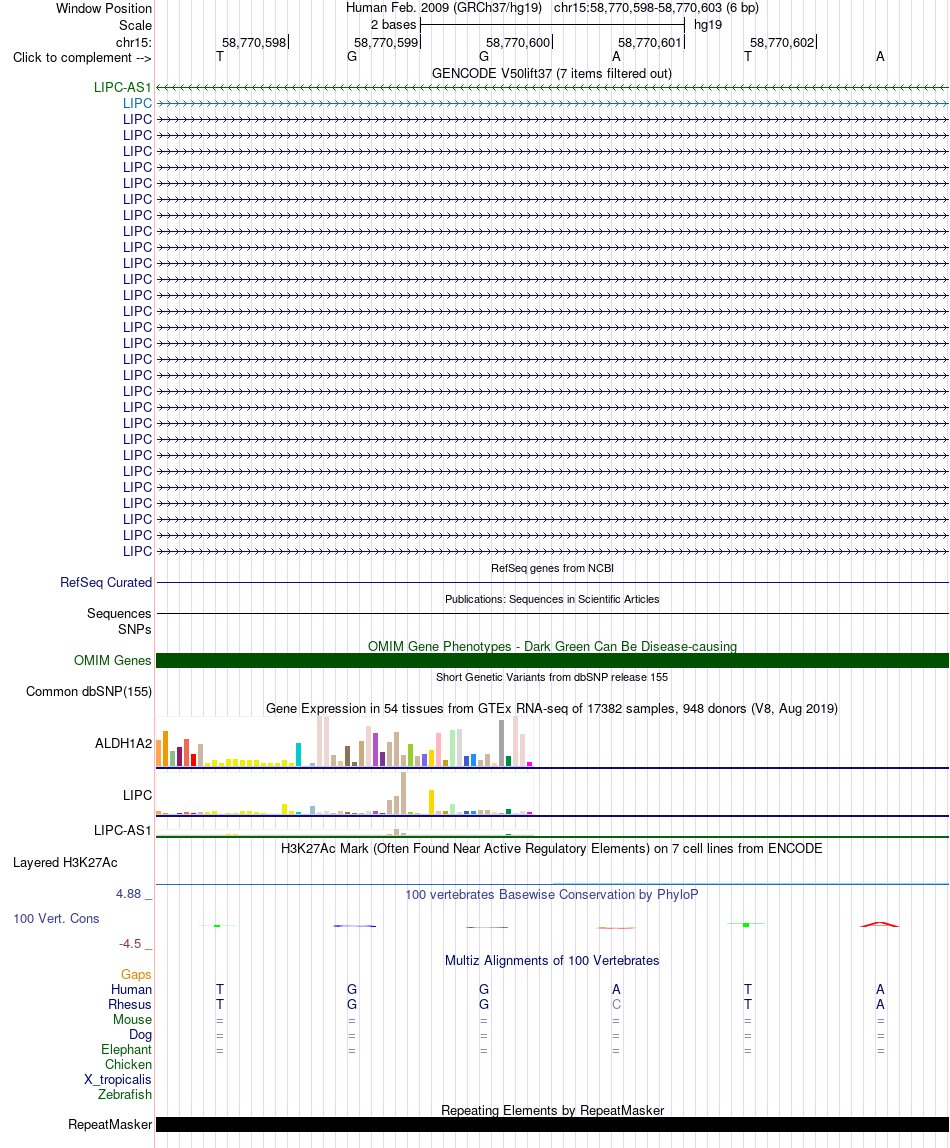Open 'Short Genetic Variants from dbSNP release 155'
This screenshot has width=950, height=1148.
(x=552, y=677)
